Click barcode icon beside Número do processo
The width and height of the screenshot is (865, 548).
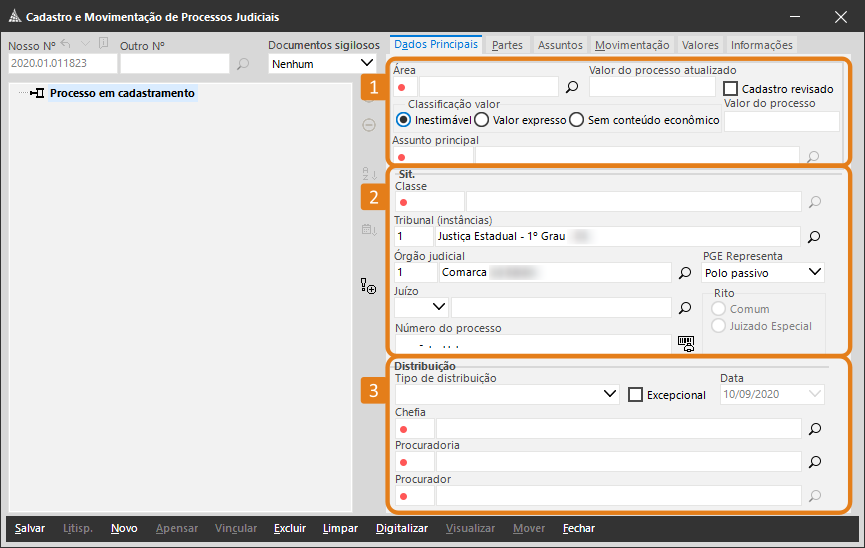(x=685, y=343)
